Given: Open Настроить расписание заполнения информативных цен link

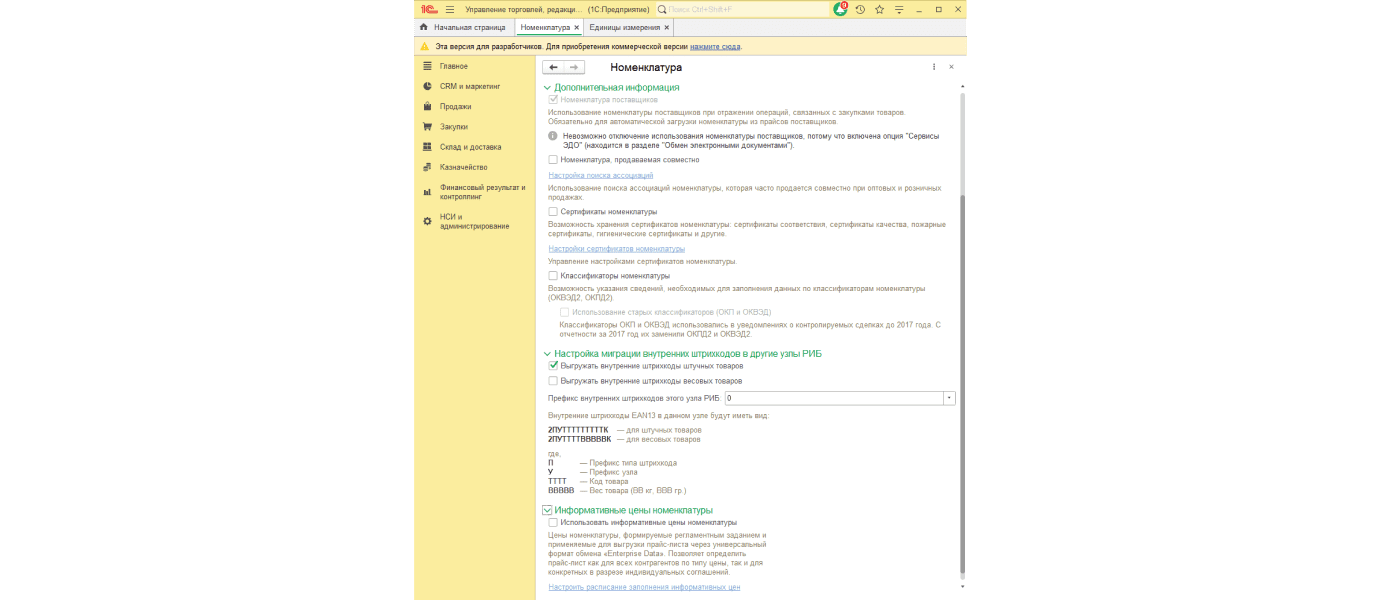Looking at the screenshot, I should pyautogui.click(x=644, y=587).
